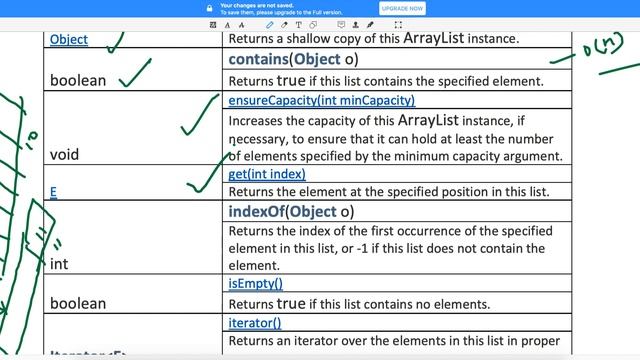This screenshot has width=640, height=360.
Task: Click 'Increases the capacity of this ArrayList' text
Action: coord(395,138)
